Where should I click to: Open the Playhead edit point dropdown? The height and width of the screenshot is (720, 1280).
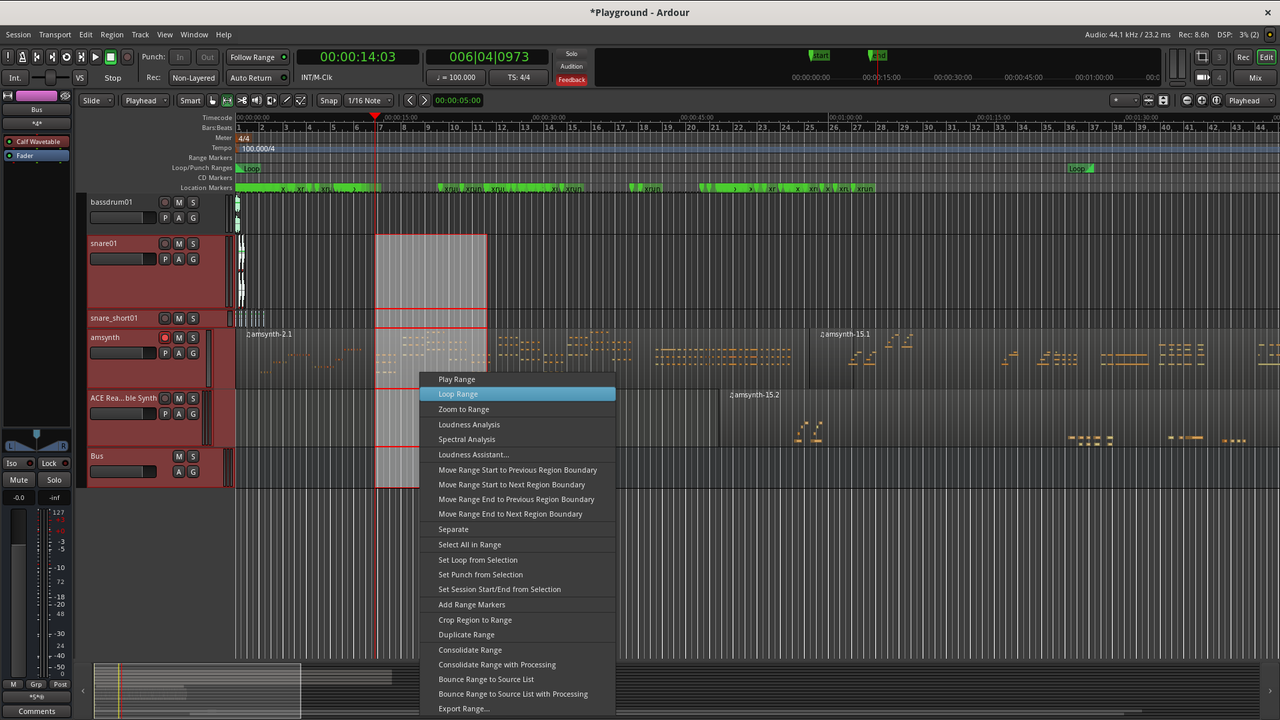146,100
